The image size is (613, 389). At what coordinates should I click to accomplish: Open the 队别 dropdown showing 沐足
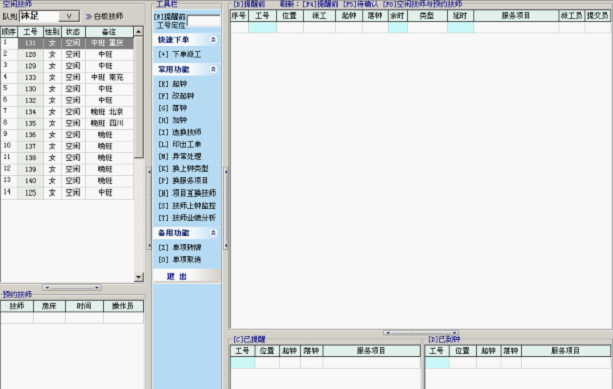pyautogui.click(x=69, y=16)
